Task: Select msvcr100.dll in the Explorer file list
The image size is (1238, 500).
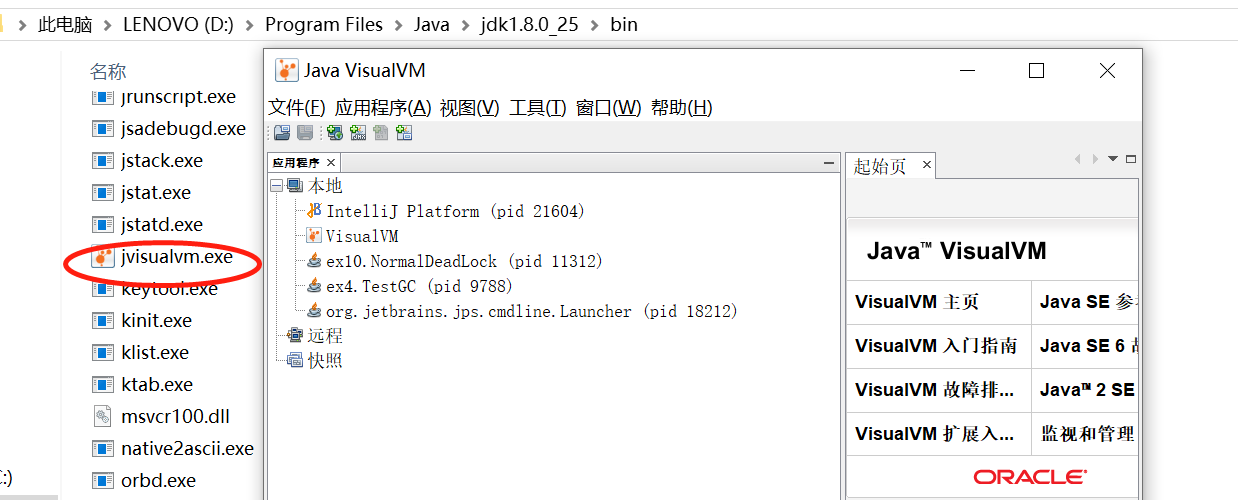Action: coord(162,417)
